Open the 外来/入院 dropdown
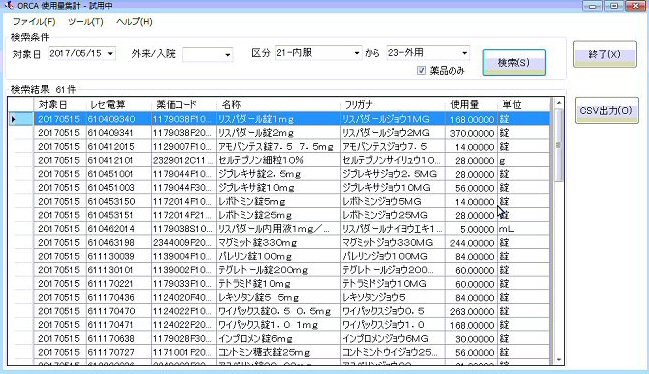This screenshot has width=649, height=374. click(x=227, y=55)
